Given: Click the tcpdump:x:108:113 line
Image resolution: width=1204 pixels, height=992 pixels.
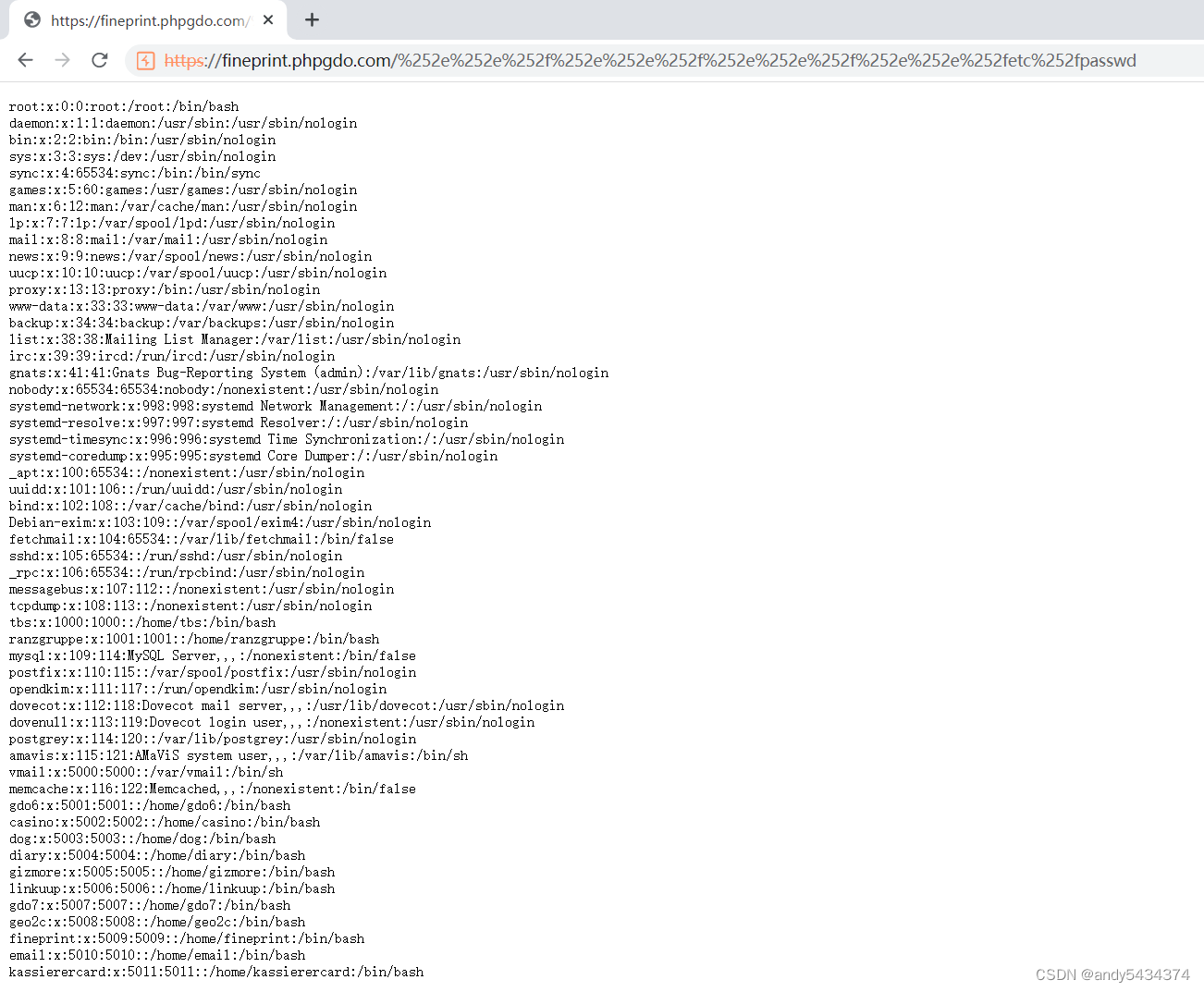Looking at the screenshot, I should pyautogui.click(x=190, y=606).
